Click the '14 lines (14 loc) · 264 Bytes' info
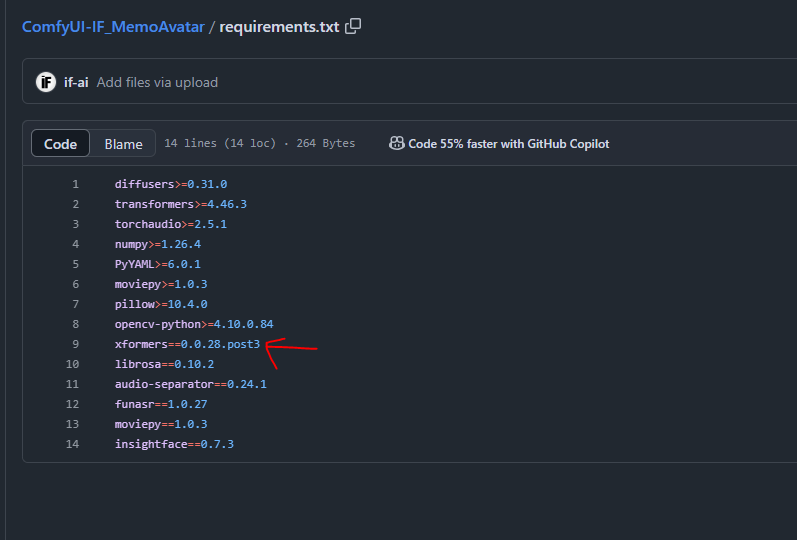The image size is (797, 540). tap(259, 143)
